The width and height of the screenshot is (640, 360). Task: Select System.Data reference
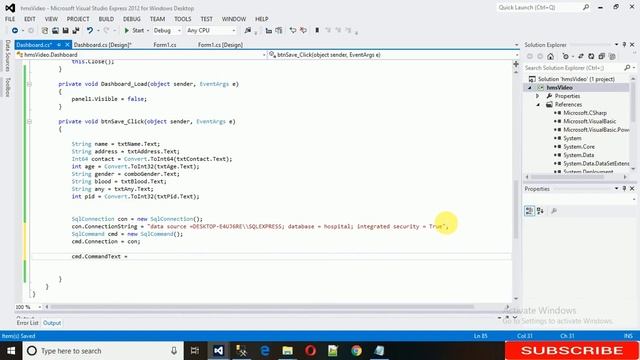coord(578,155)
